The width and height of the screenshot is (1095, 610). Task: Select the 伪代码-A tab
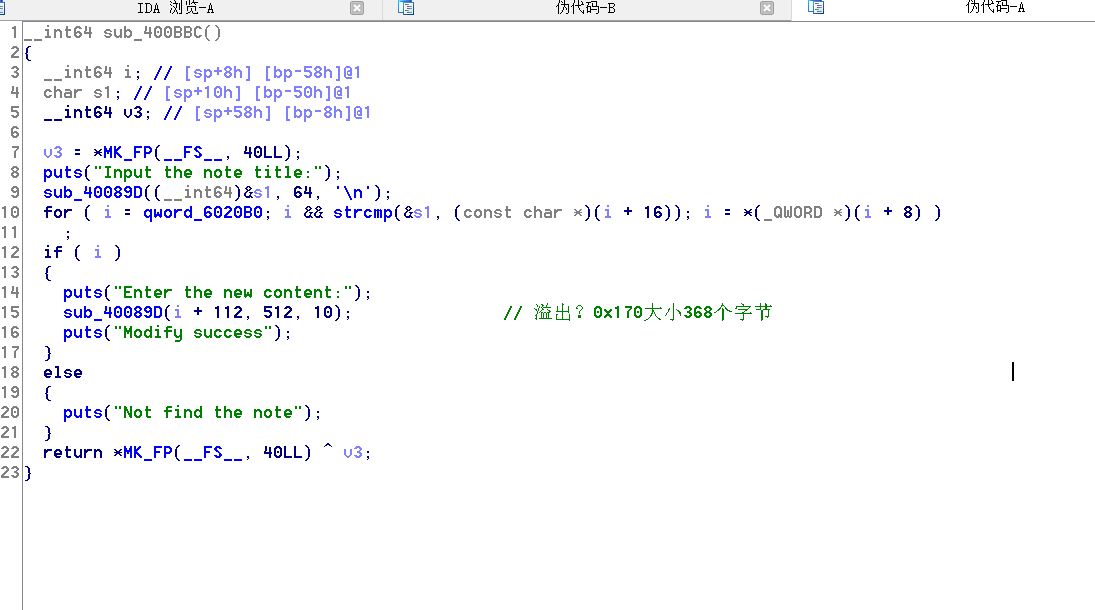pyautogui.click(x=994, y=8)
